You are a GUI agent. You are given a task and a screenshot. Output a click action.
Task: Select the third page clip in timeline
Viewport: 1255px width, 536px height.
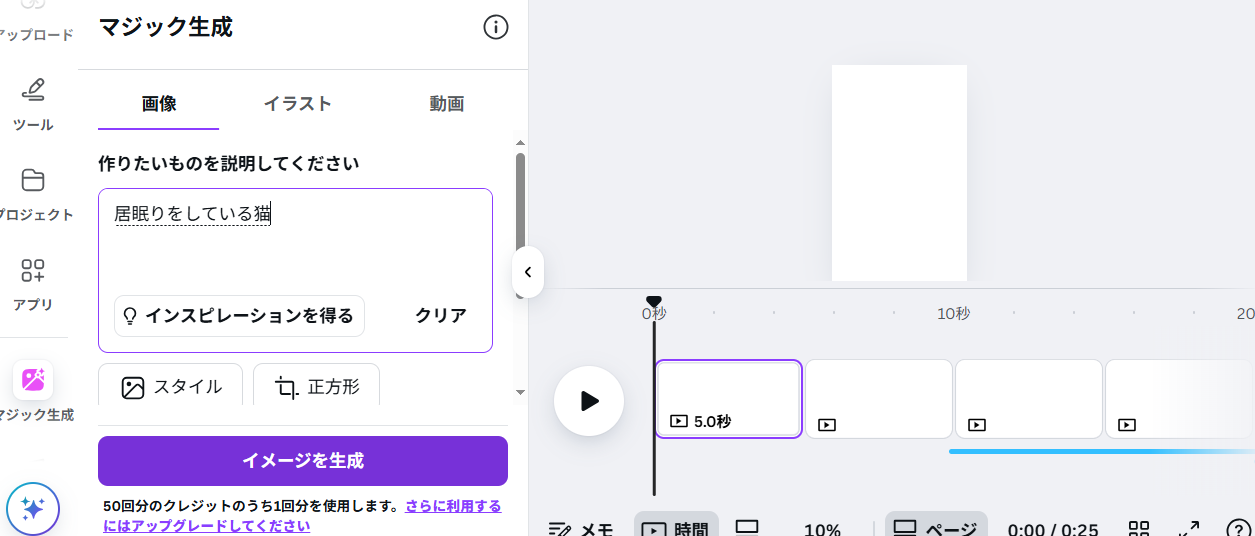point(1029,399)
